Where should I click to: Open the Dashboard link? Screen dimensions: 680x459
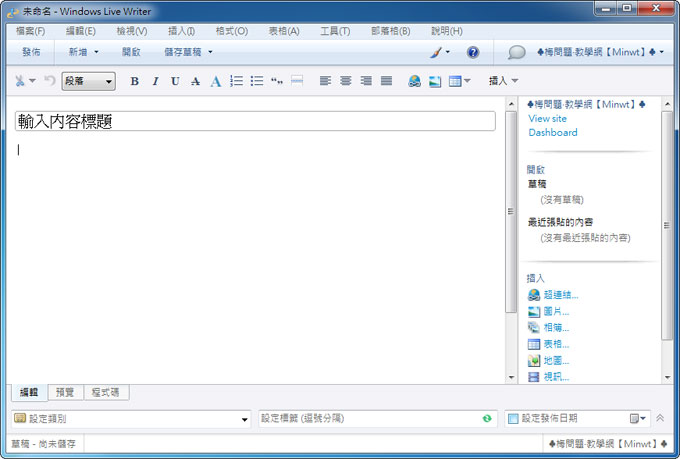(x=552, y=133)
